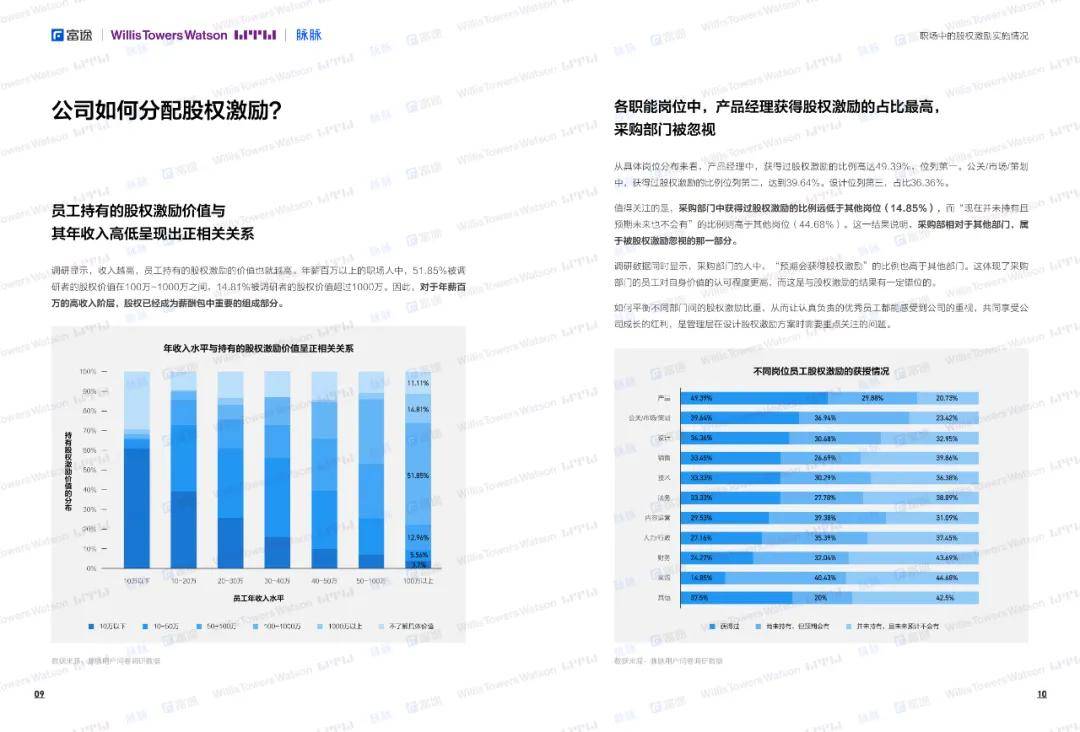Image resolution: width=1080 pixels, height=732 pixels.
Task: Click the 51.85% value in the 100万以上 bar
Action: click(418, 476)
